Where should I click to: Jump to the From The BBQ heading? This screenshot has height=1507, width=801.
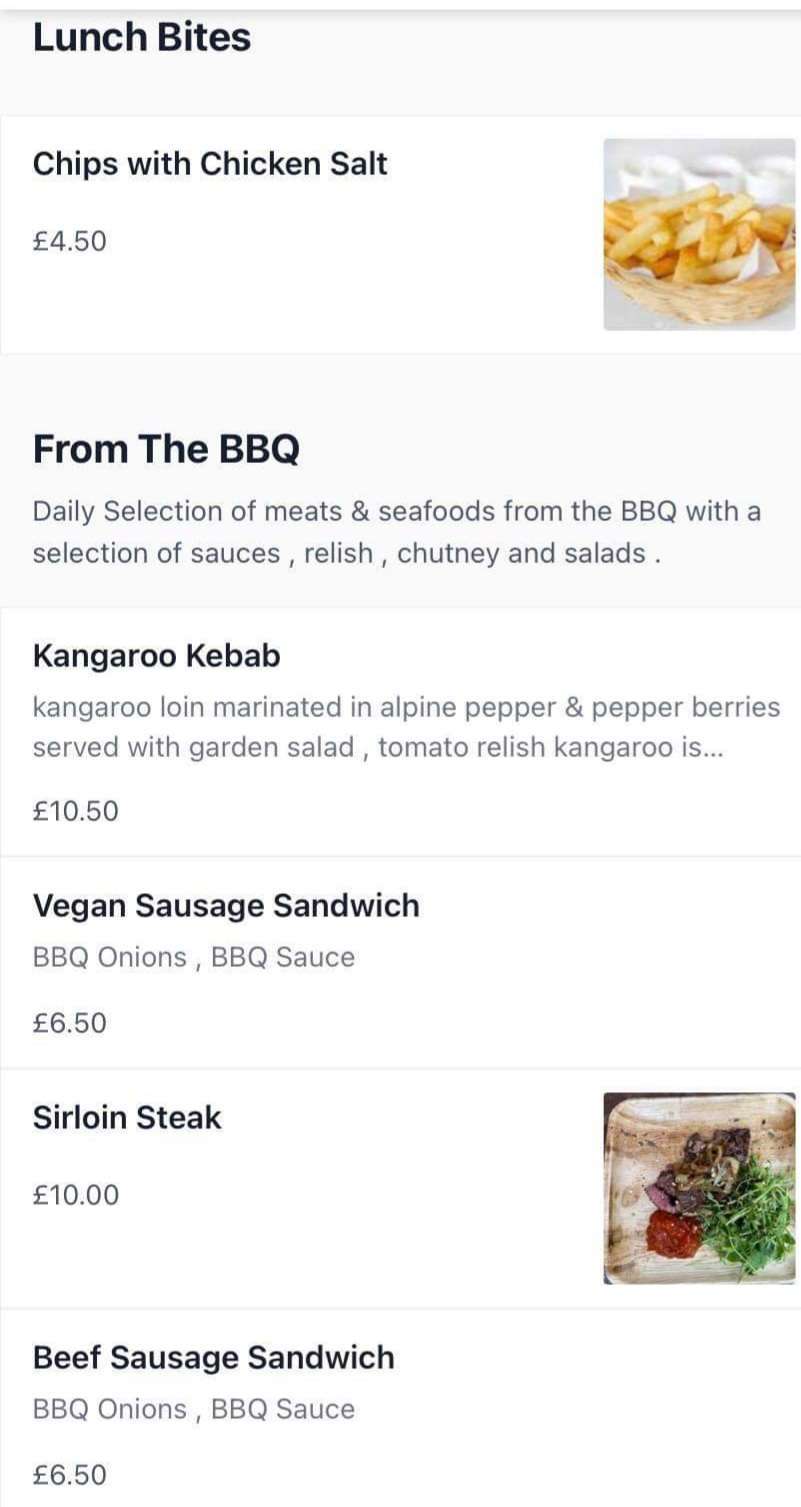pos(166,449)
